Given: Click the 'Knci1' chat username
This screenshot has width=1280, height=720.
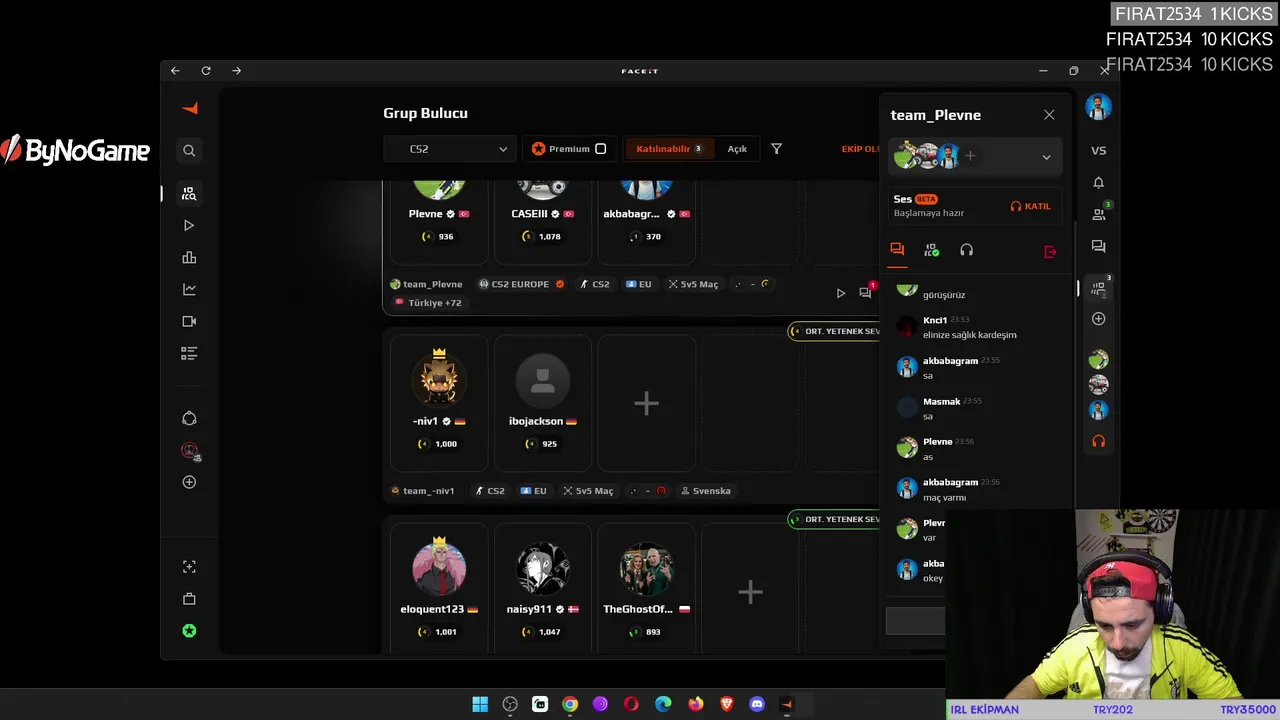Looking at the screenshot, I should [935, 320].
